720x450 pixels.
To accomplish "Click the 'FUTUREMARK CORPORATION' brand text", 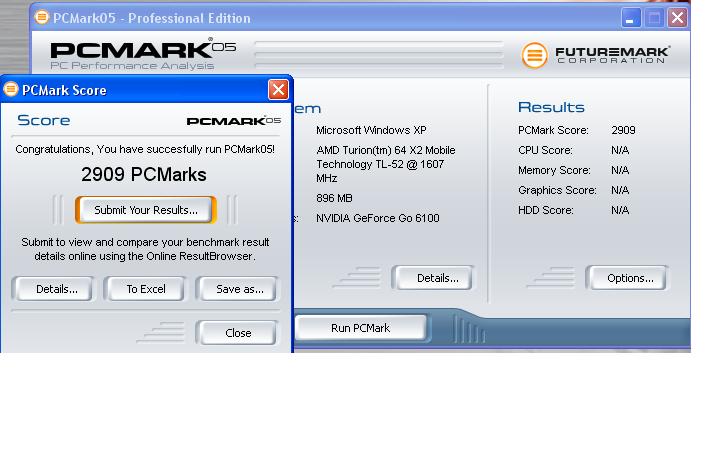I will (x=612, y=55).
